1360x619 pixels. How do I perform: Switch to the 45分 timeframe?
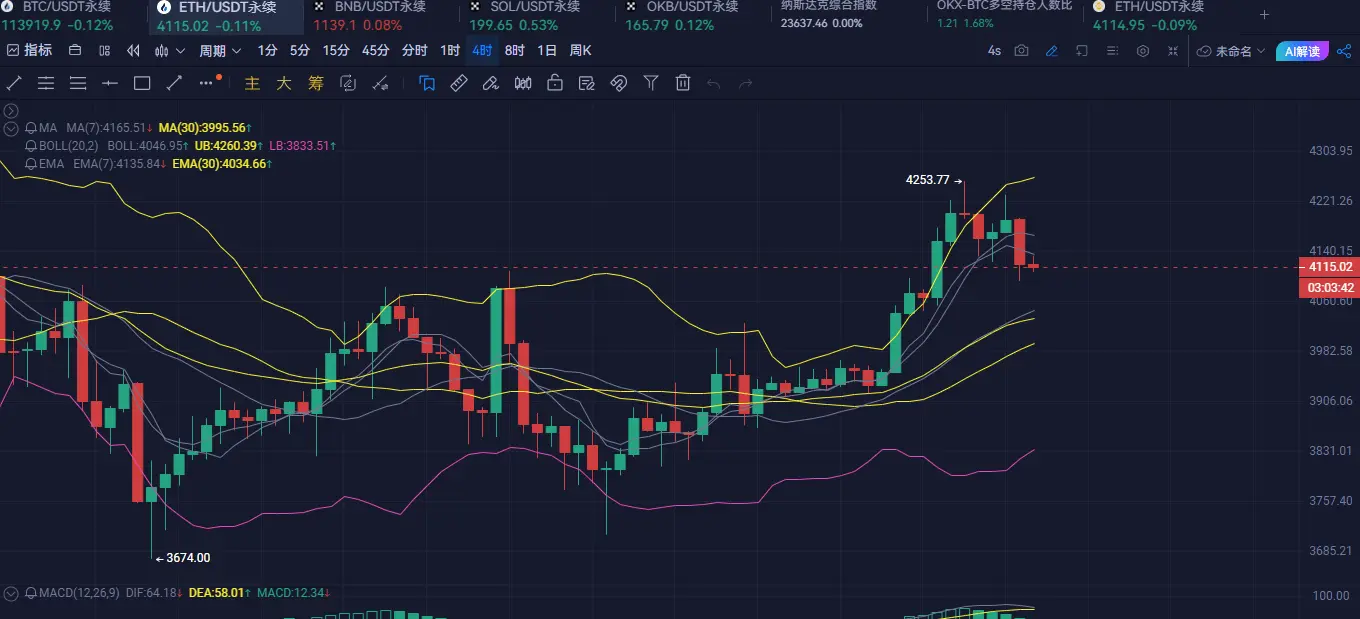[x=376, y=50]
